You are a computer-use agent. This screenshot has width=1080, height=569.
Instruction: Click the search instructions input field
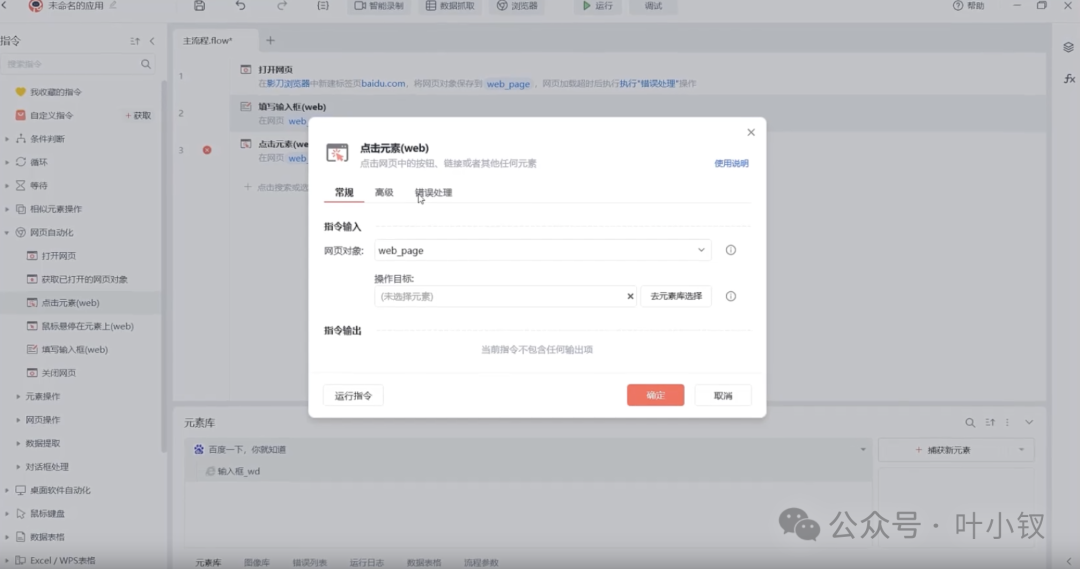tap(77, 64)
